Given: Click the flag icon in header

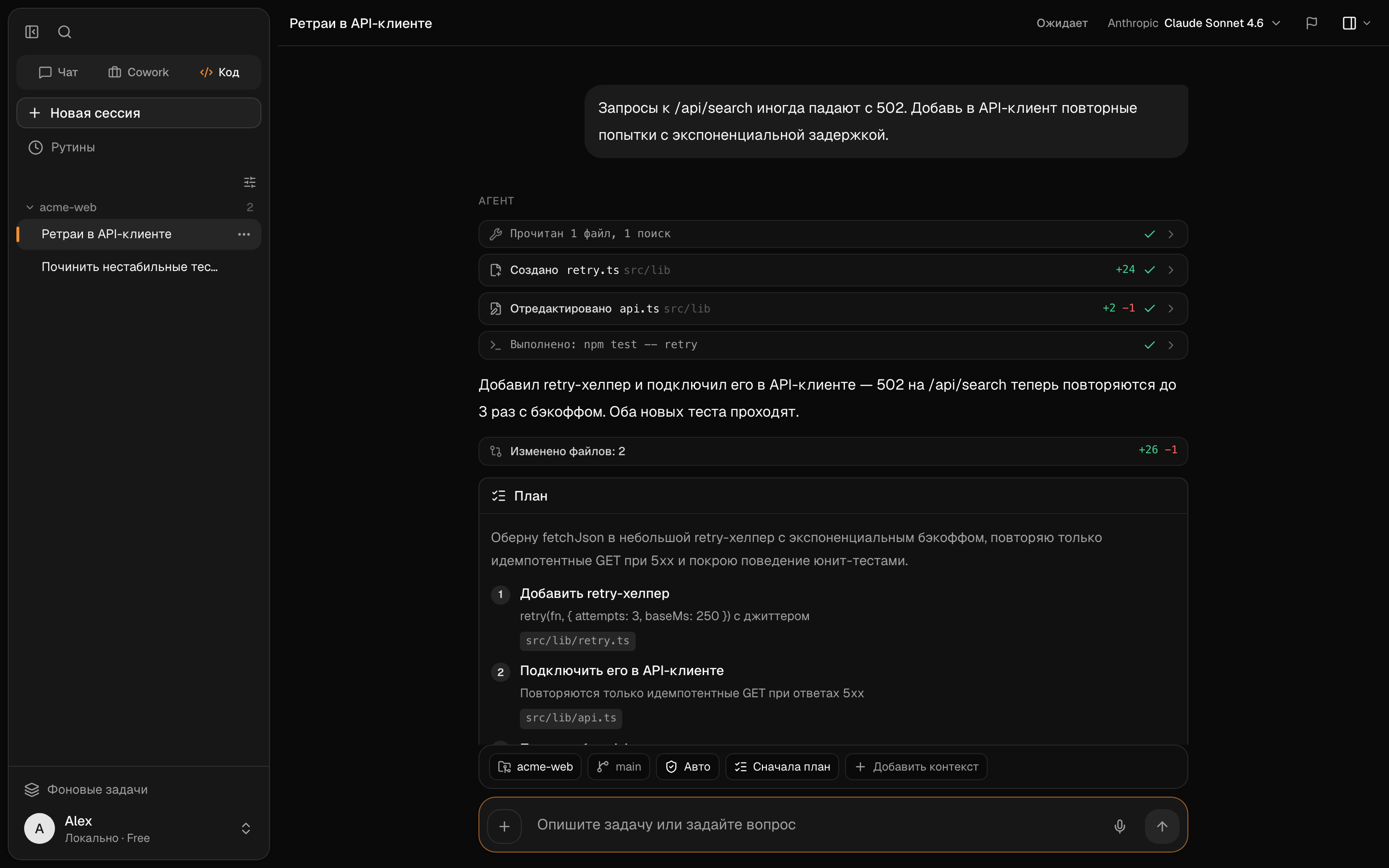Looking at the screenshot, I should (x=1311, y=23).
